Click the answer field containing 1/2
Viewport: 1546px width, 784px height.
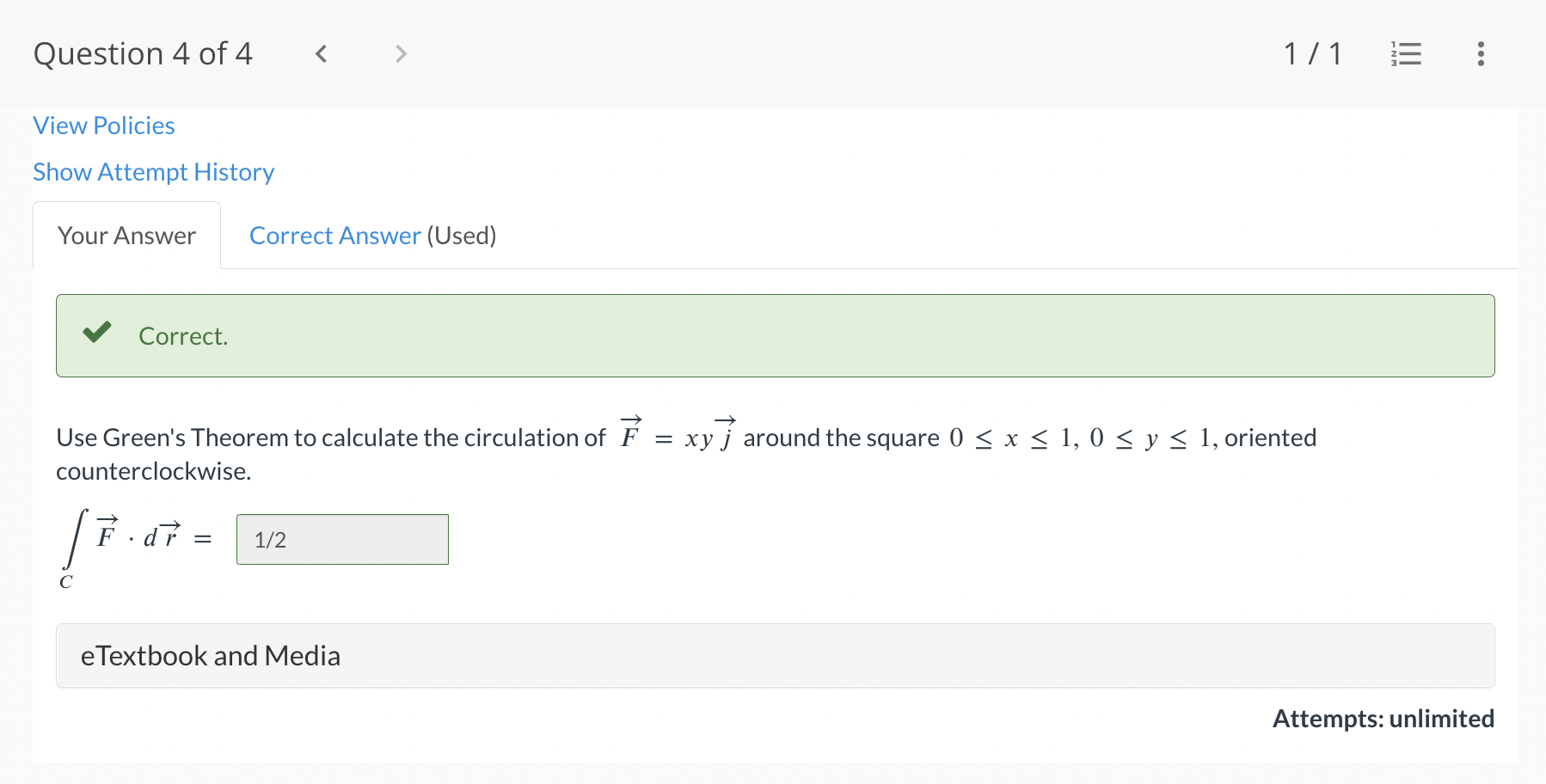tap(342, 539)
